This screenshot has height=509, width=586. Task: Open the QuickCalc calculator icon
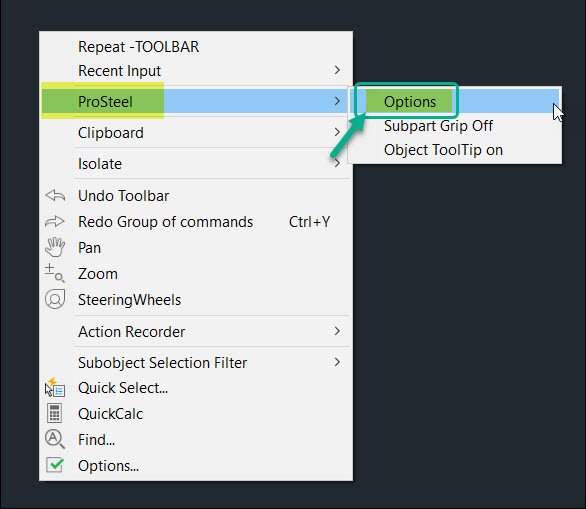pyautogui.click(x=55, y=413)
